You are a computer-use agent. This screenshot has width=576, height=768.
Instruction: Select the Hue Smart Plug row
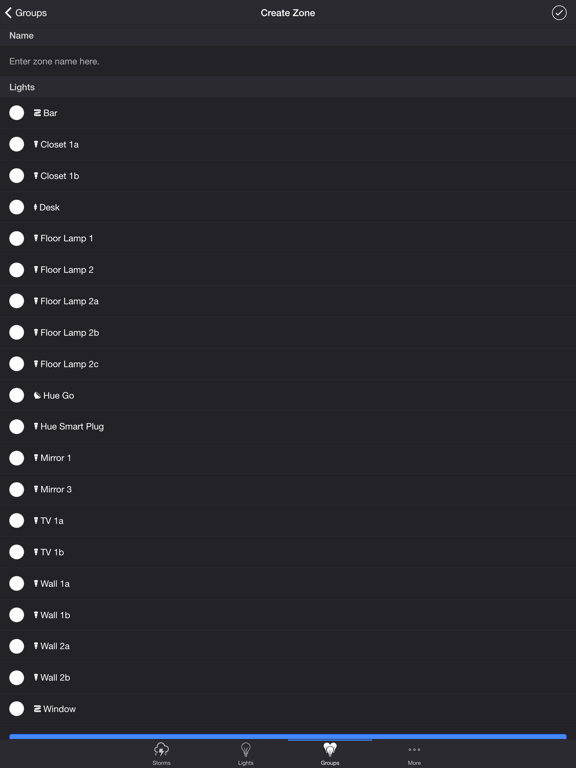pyautogui.click(x=288, y=427)
